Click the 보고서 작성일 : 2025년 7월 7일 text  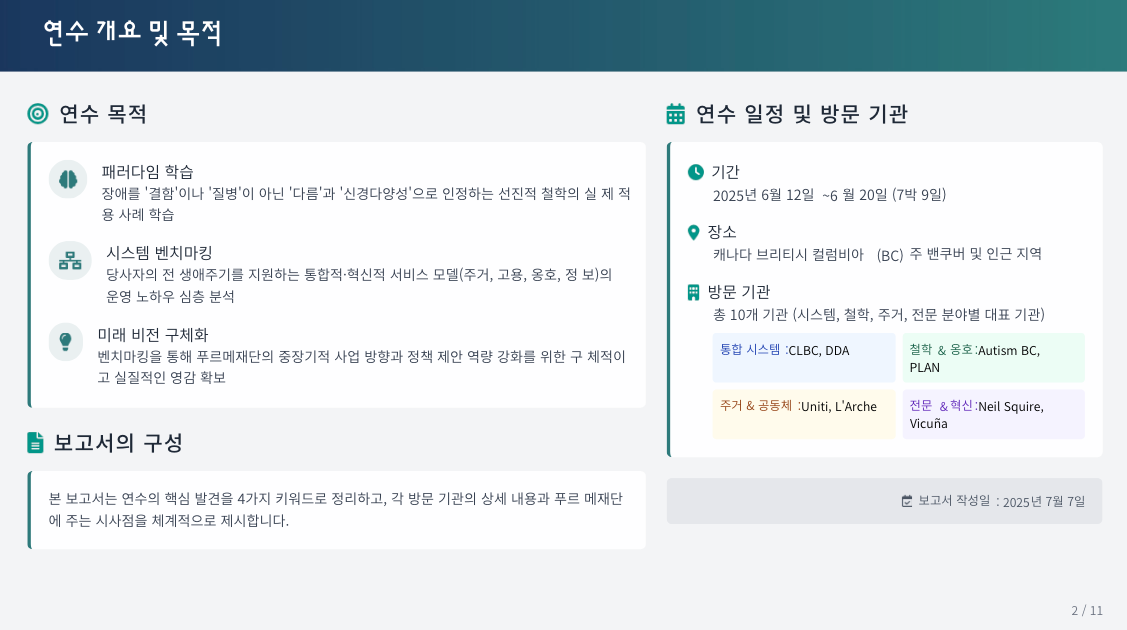click(1001, 501)
